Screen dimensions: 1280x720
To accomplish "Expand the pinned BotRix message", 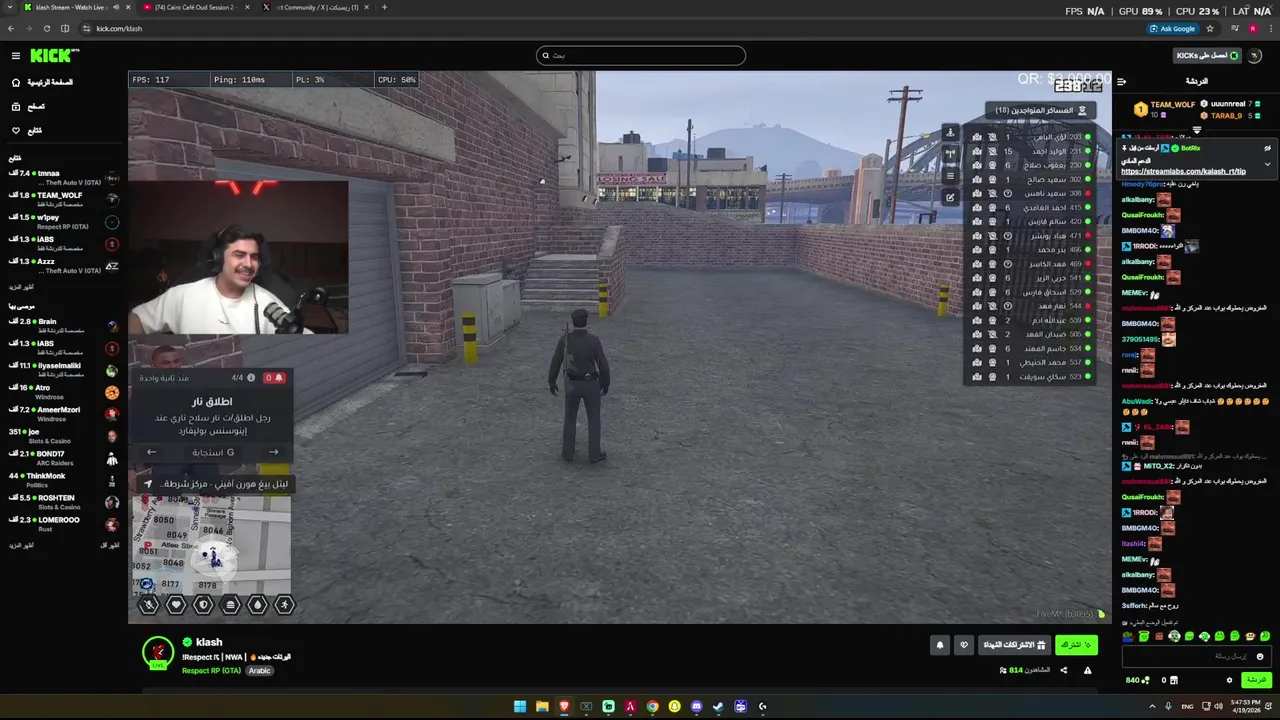I will coord(1267,164).
